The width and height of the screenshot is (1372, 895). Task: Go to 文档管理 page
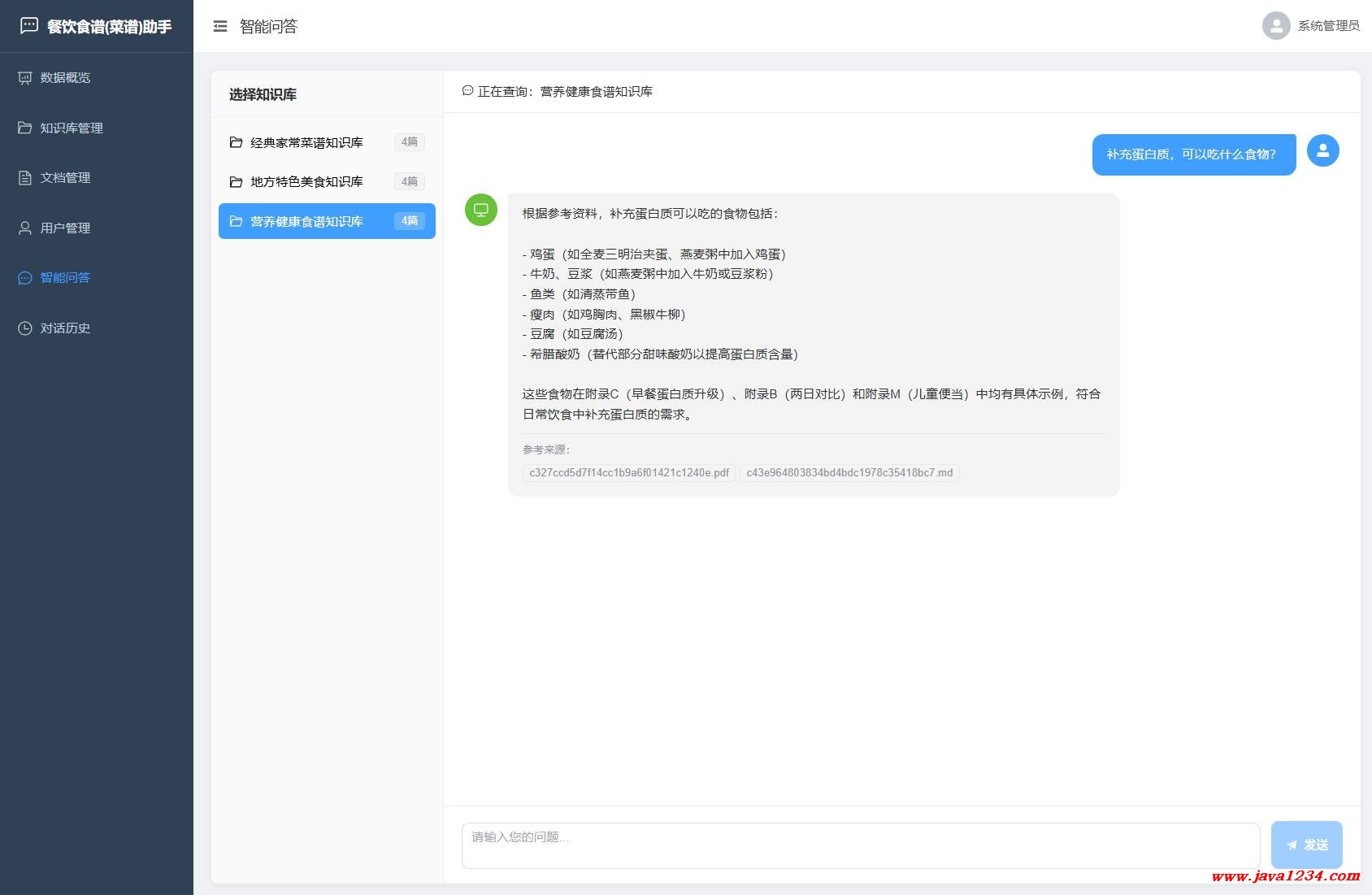pyautogui.click(x=65, y=178)
